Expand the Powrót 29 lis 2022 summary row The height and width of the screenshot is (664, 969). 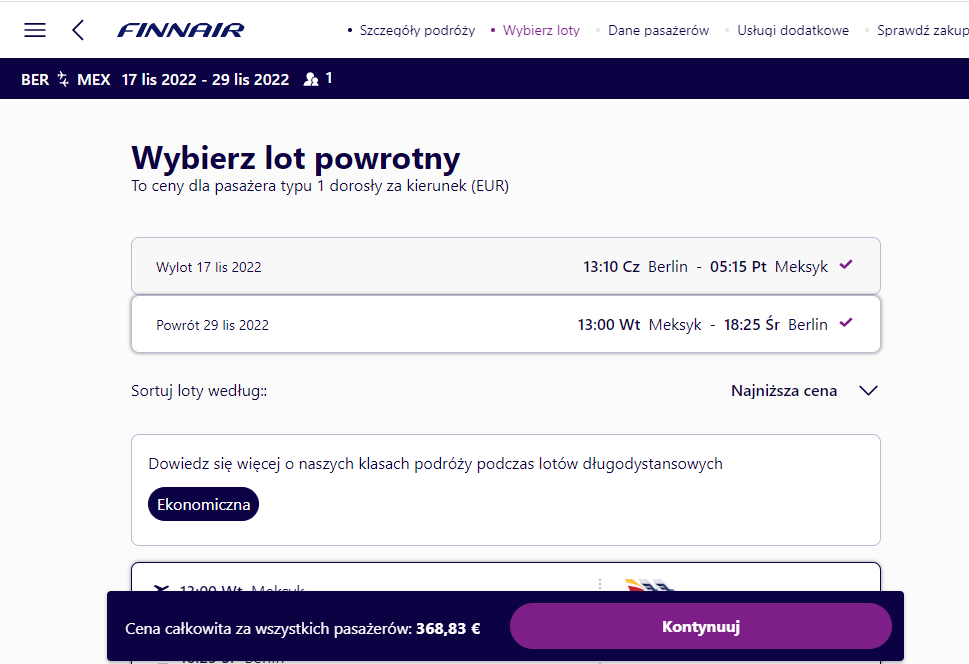pyautogui.click(x=506, y=324)
